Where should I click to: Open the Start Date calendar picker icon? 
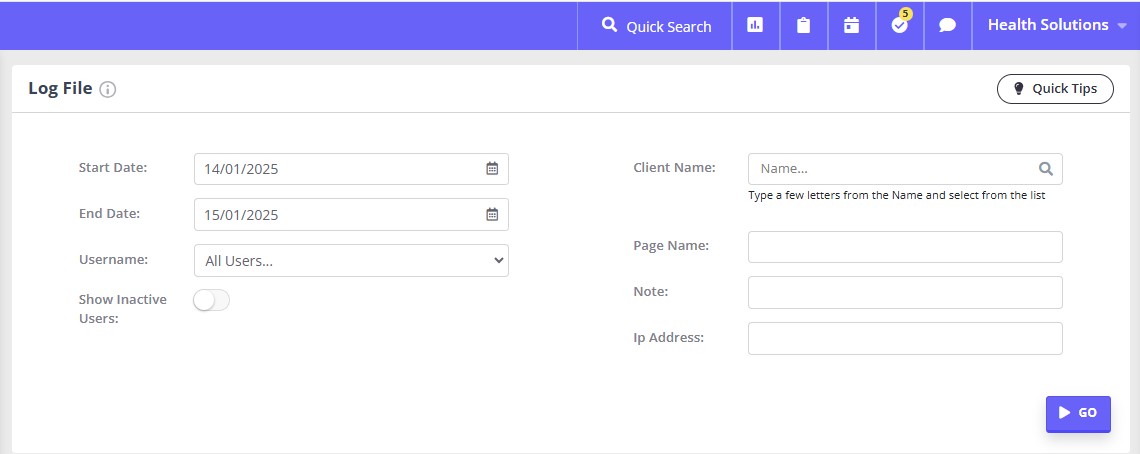click(492, 169)
